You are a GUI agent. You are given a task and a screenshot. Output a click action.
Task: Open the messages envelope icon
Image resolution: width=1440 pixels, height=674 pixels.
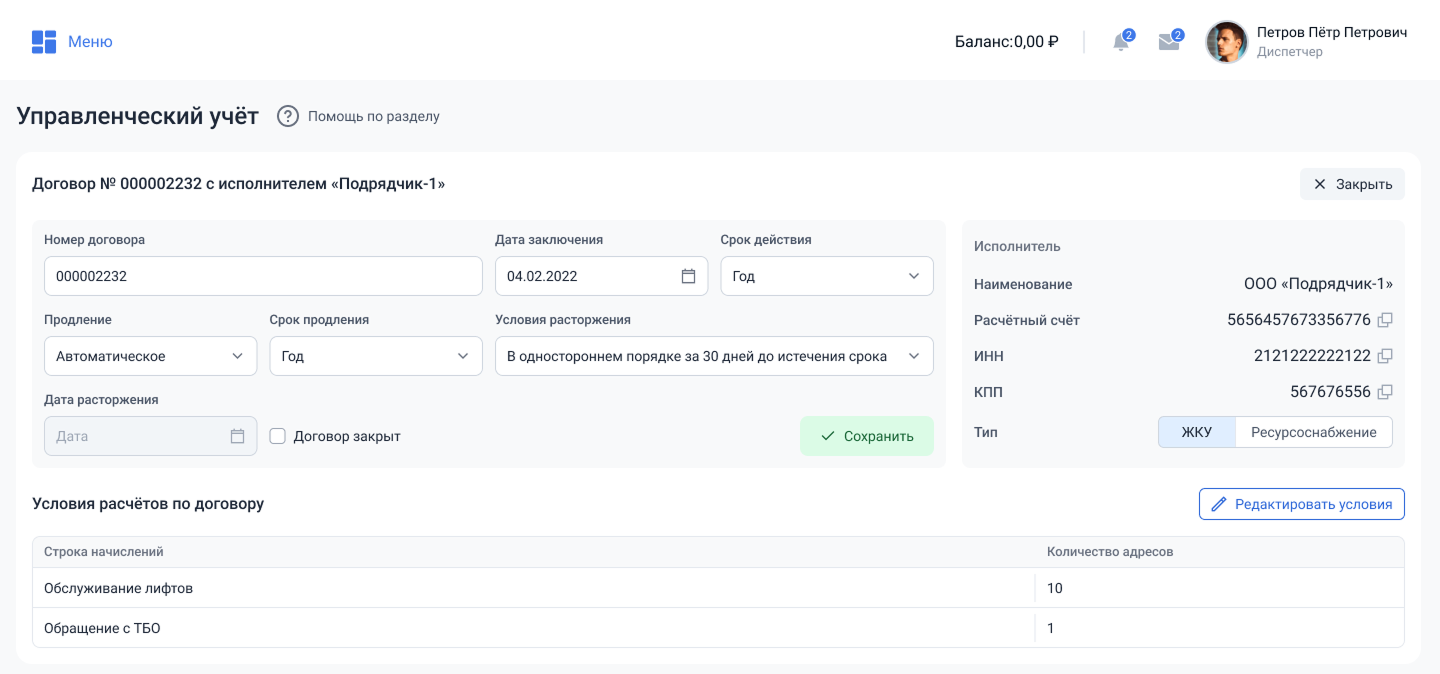(x=1168, y=42)
